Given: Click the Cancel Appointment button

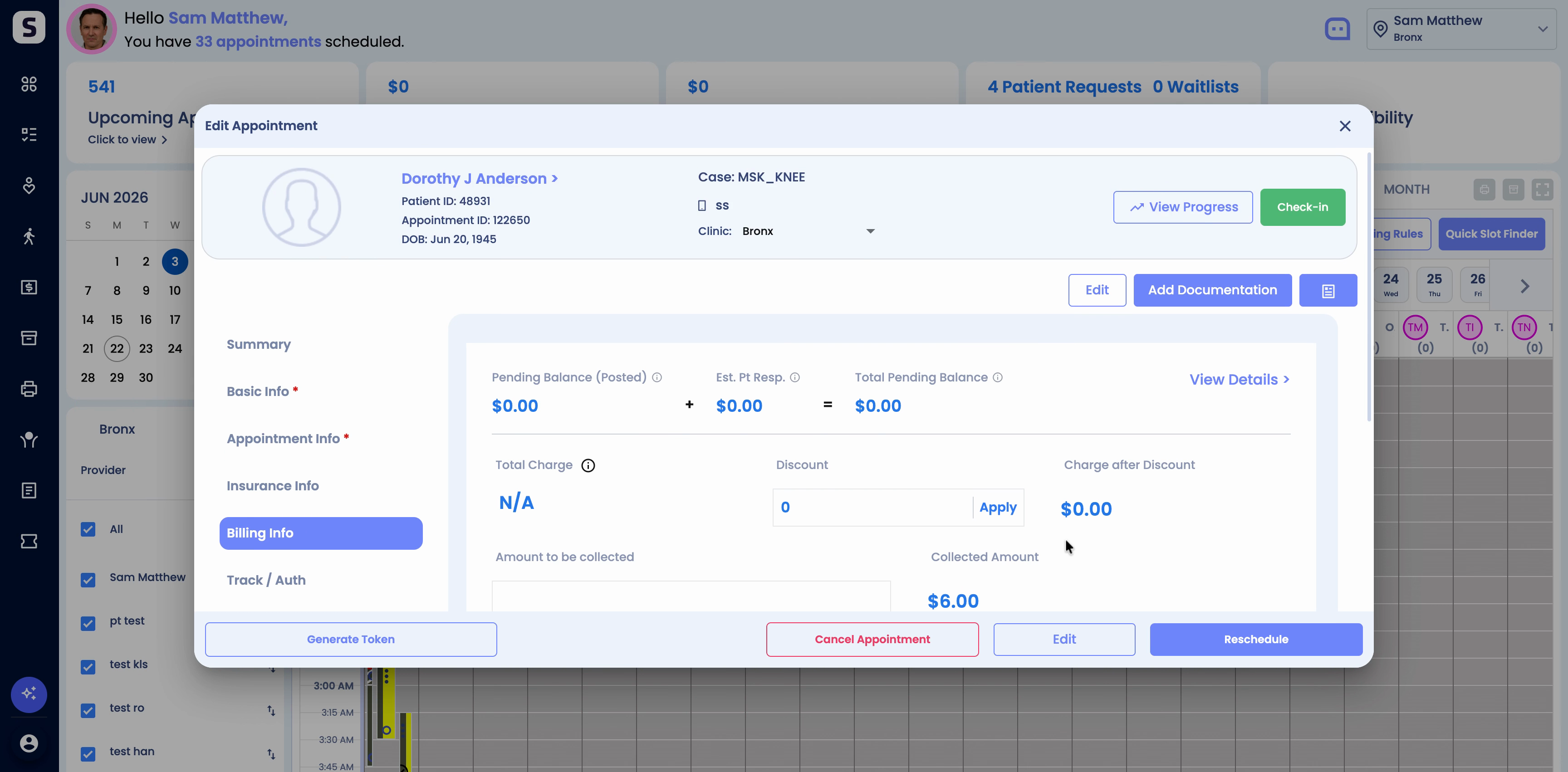Looking at the screenshot, I should click(x=872, y=640).
